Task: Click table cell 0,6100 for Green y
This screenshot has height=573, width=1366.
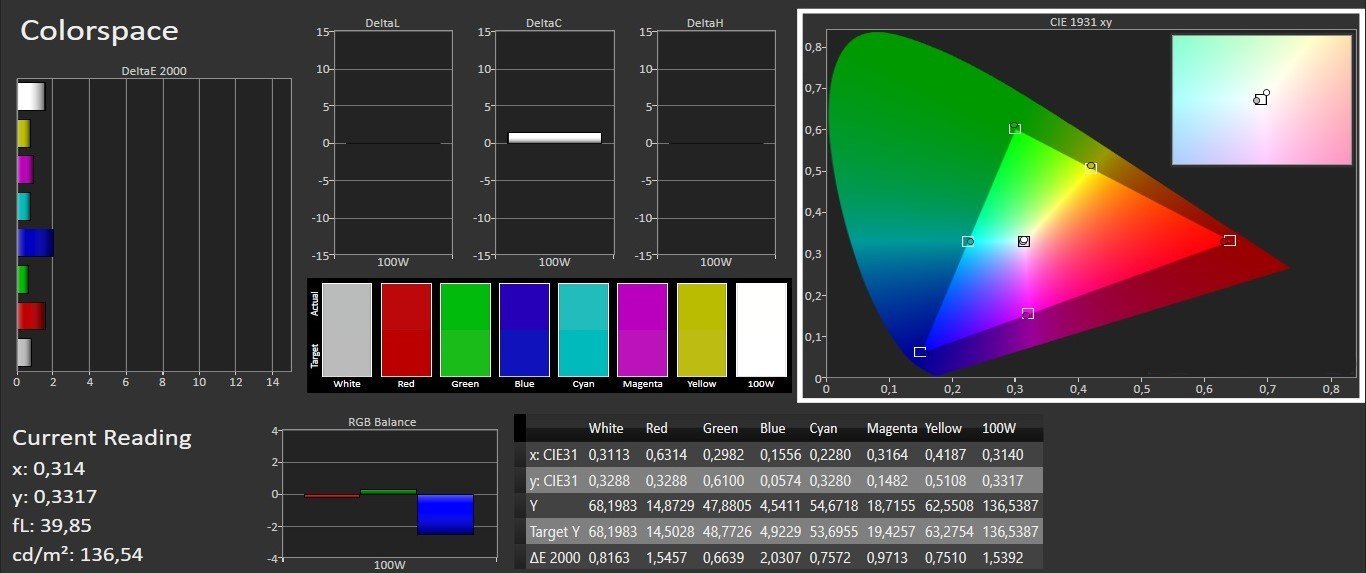Action: [723, 480]
